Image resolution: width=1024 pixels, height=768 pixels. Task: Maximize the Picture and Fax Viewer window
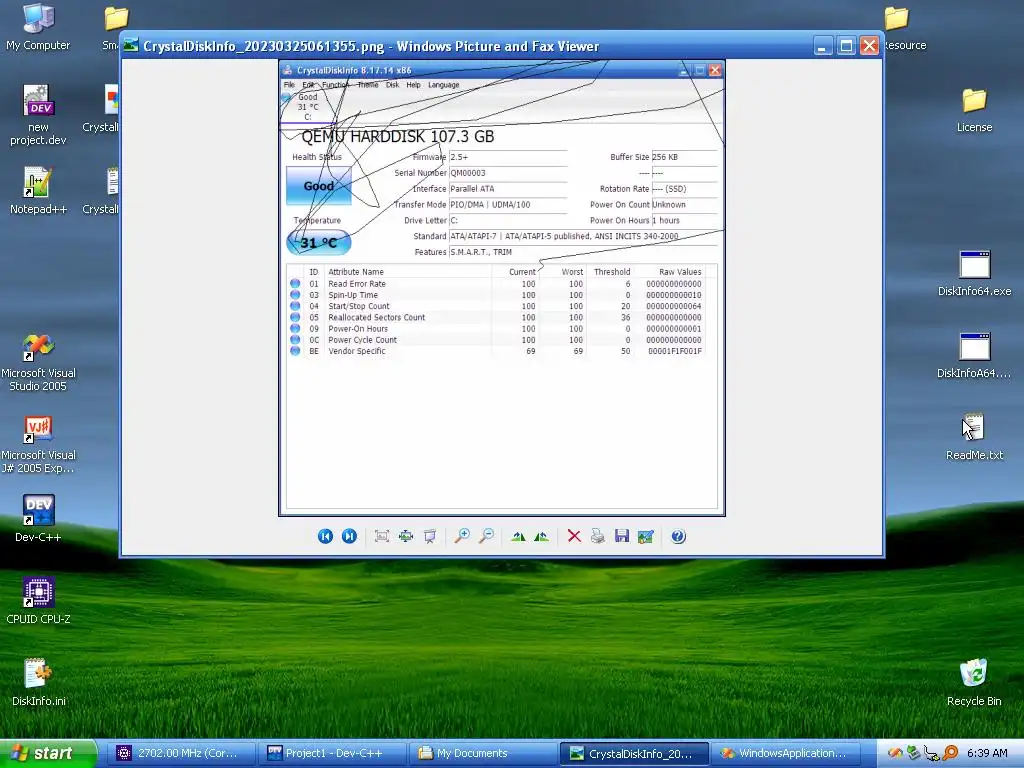846,46
